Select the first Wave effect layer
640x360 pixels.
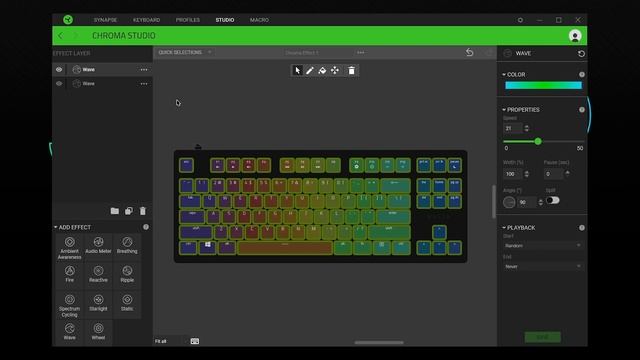102,70
